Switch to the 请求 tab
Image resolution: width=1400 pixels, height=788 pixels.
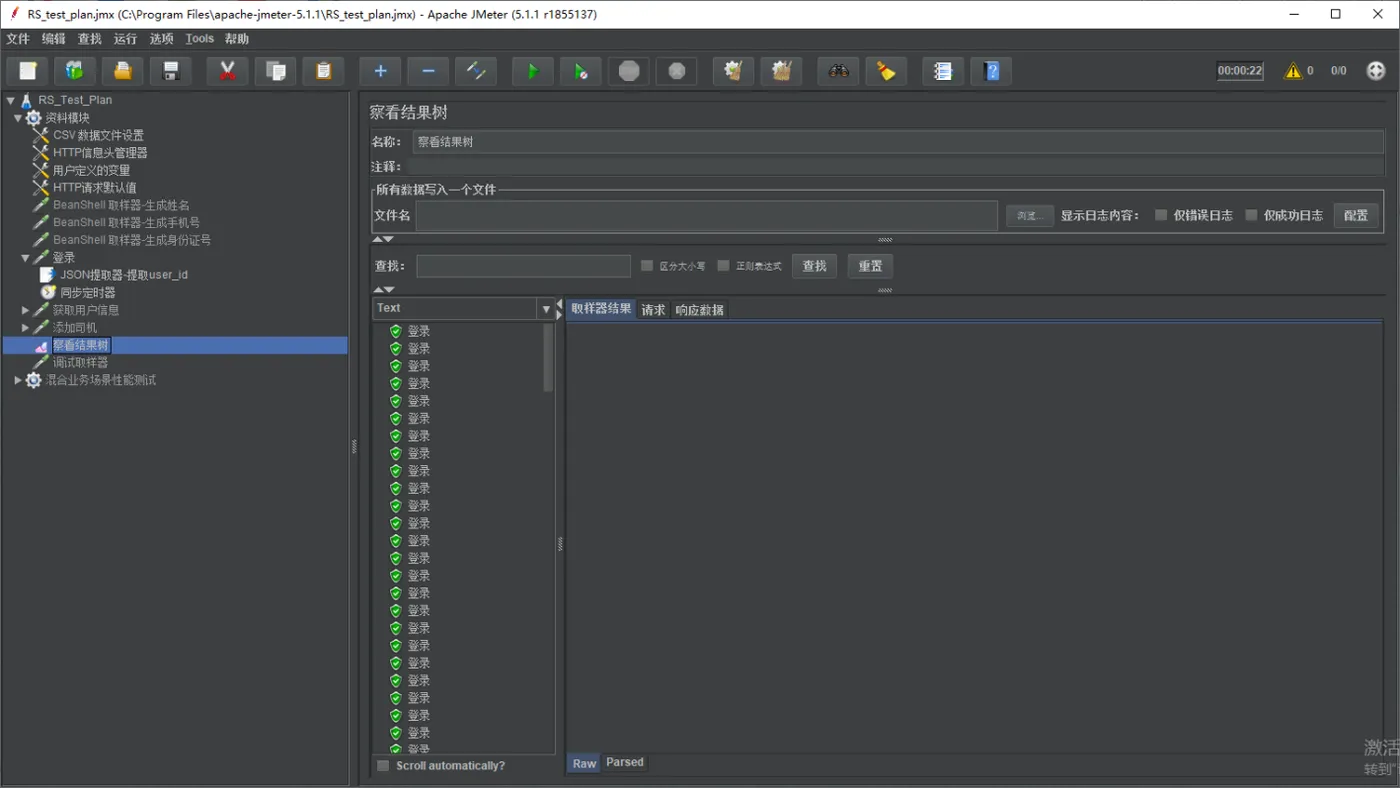[x=653, y=310]
